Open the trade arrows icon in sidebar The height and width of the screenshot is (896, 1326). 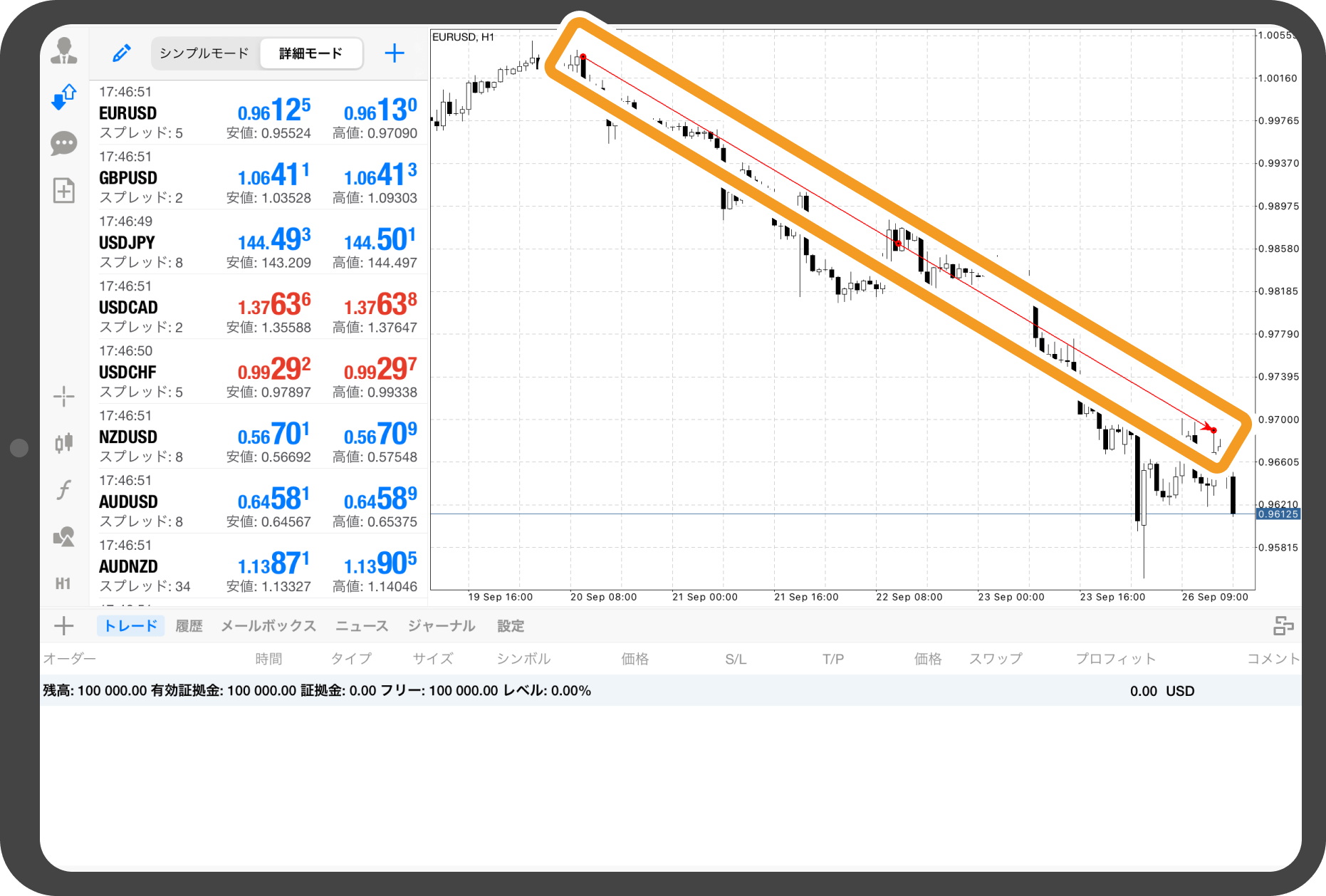point(64,97)
